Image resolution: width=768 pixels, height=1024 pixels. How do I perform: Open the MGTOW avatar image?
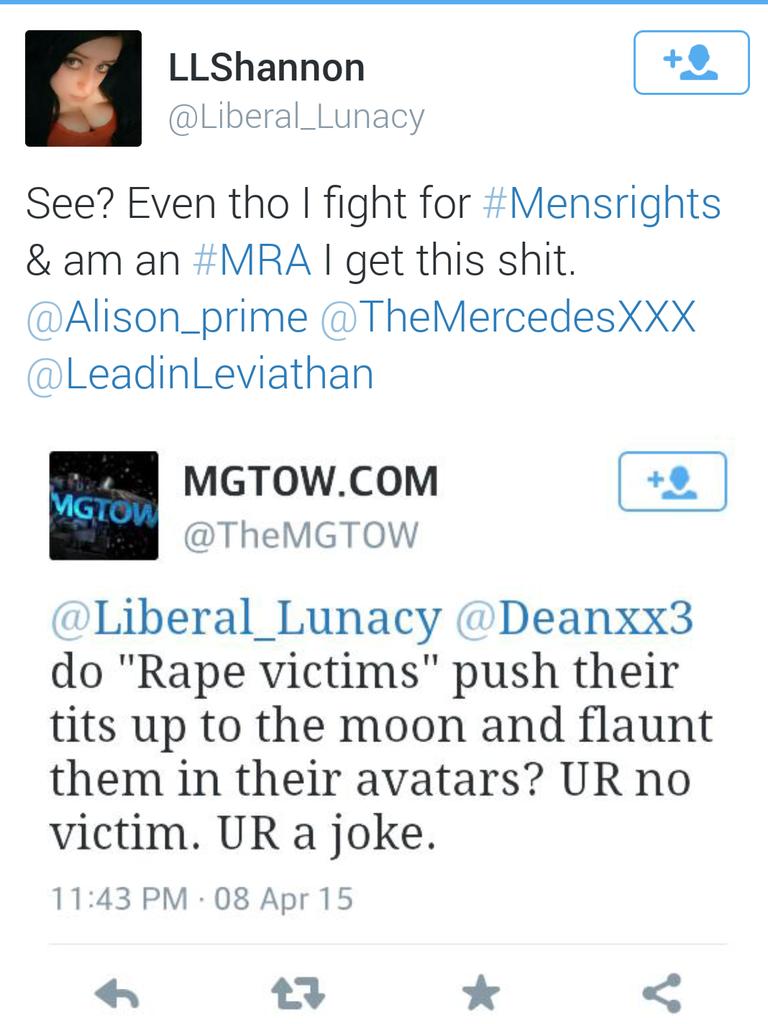103,505
